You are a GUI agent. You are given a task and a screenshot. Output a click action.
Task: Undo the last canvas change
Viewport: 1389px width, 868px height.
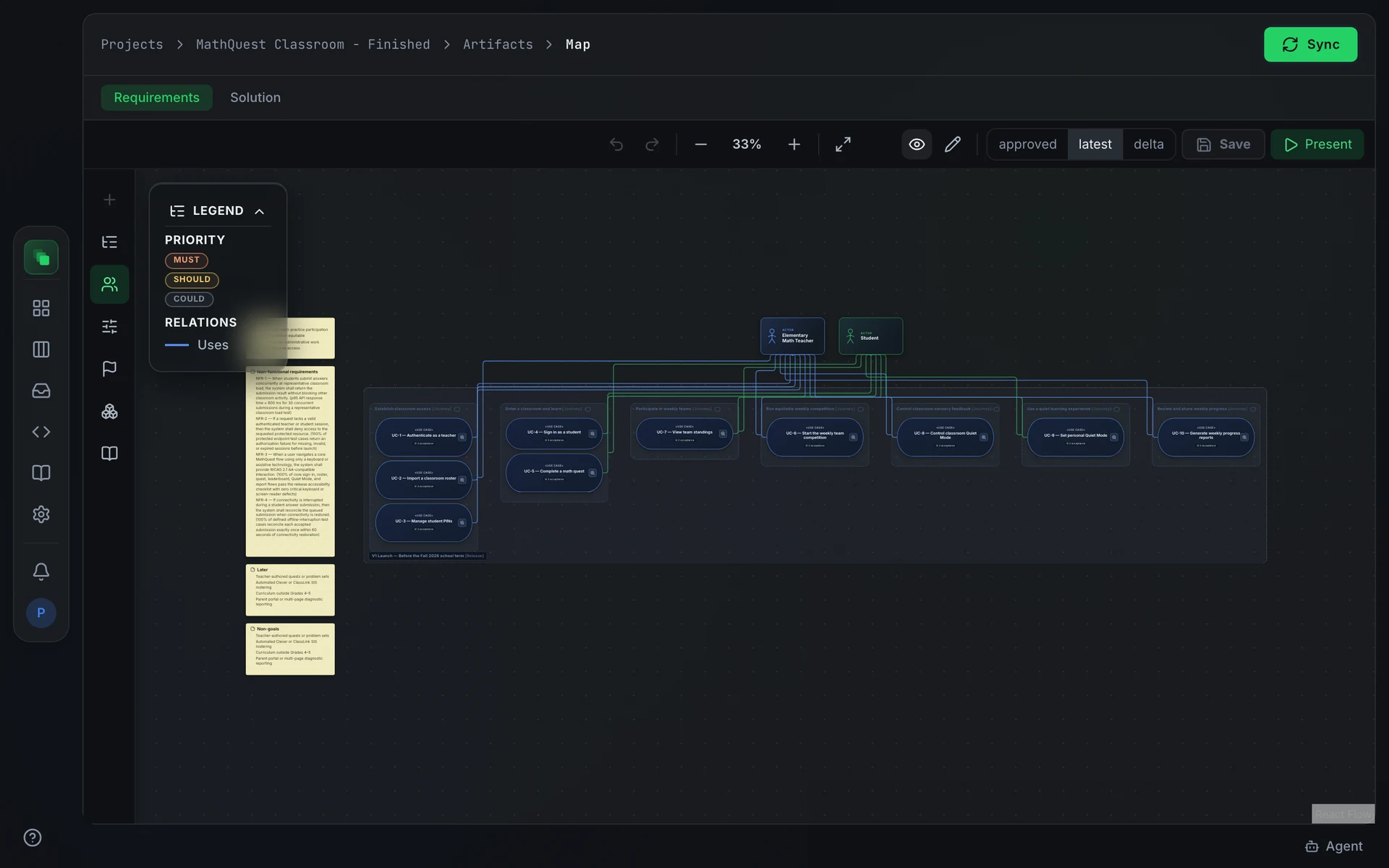(x=616, y=145)
